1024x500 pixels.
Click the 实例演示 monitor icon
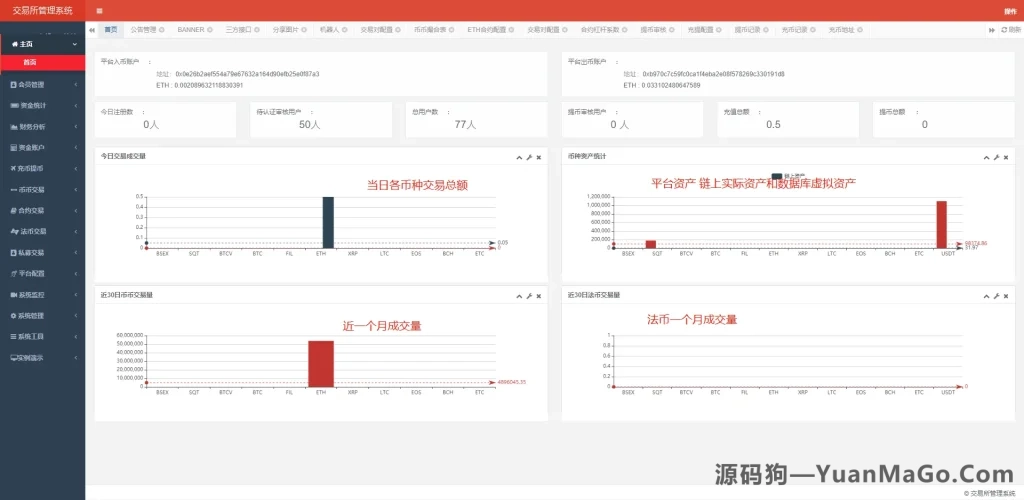pyautogui.click(x=14, y=358)
